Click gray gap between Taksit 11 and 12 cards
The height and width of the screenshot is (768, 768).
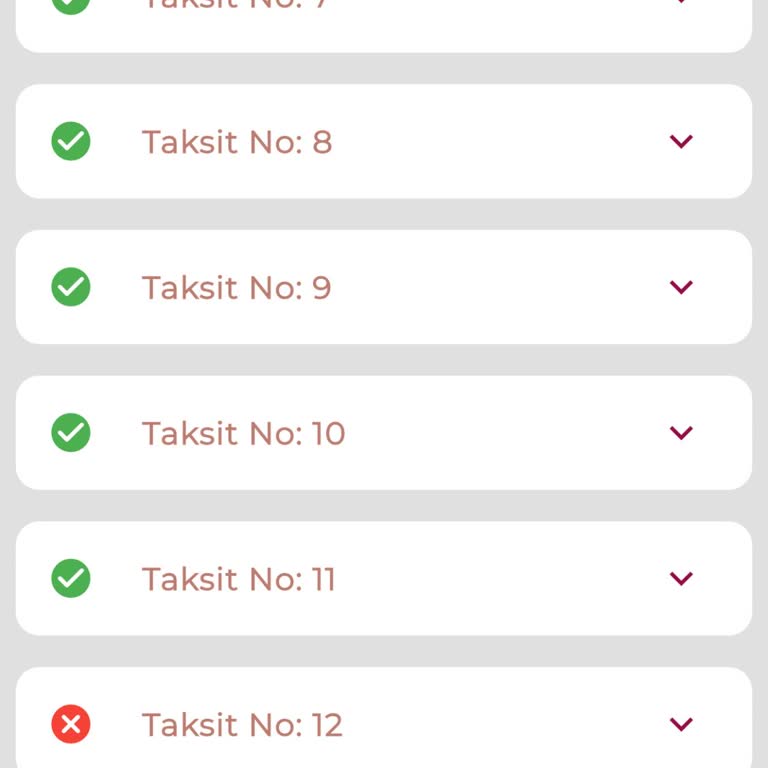(384, 651)
